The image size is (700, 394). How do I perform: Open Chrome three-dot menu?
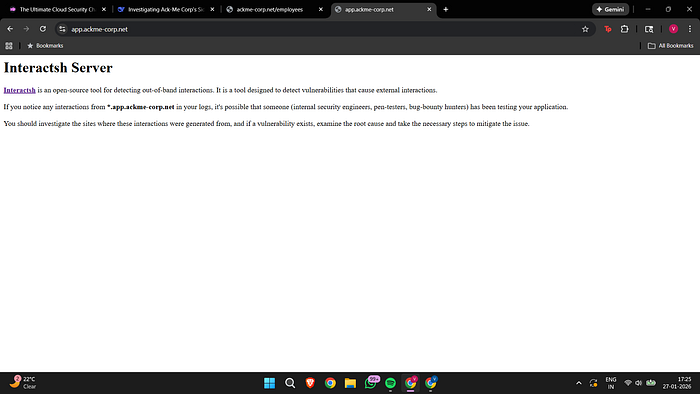pyautogui.click(x=690, y=29)
